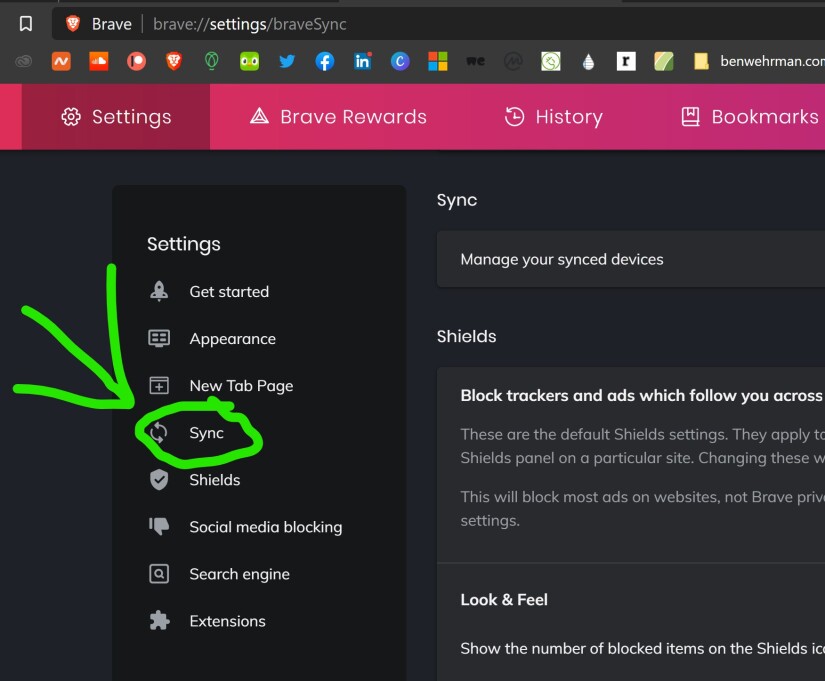Open the green and beige leaf bookmark

pyautogui.click(x=664, y=62)
